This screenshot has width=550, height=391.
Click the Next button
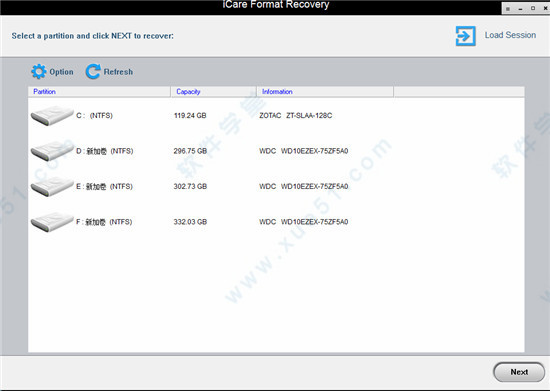tap(519, 372)
